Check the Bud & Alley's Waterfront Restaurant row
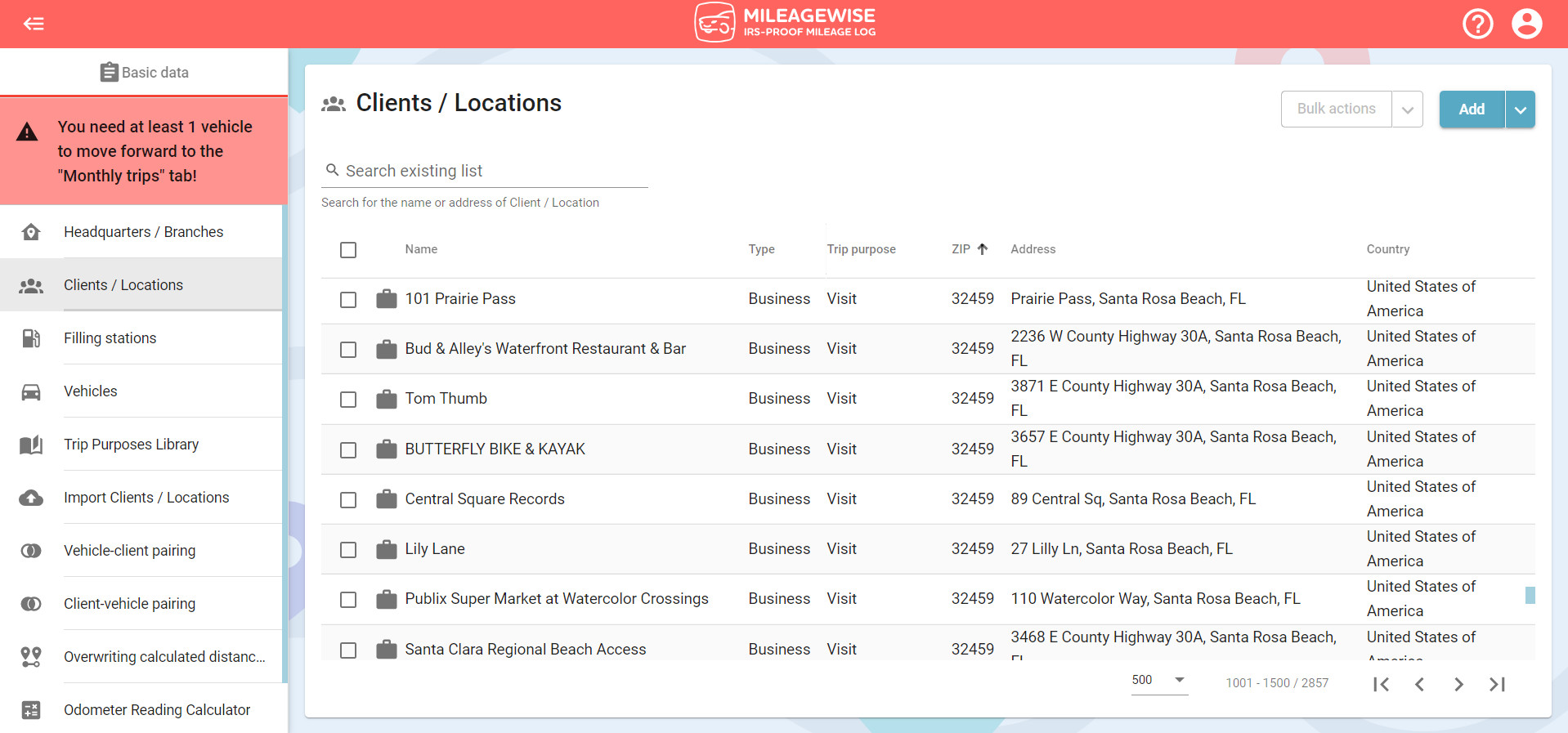Image resolution: width=1568 pixels, height=733 pixels. 348,350
